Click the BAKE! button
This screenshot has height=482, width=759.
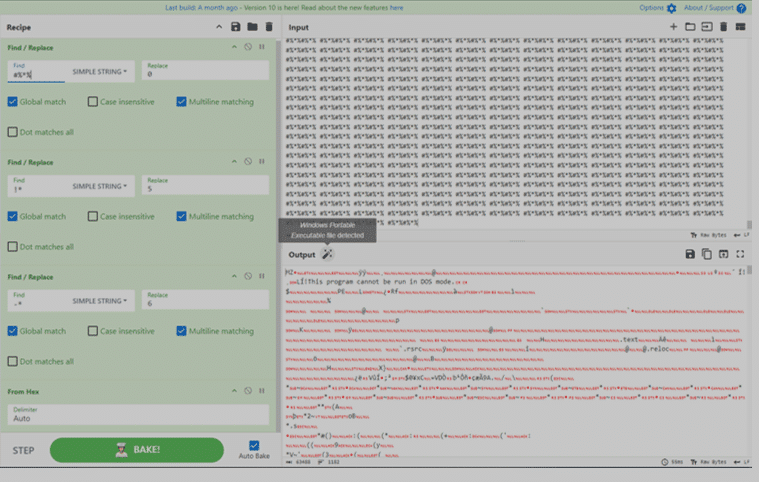137,450
